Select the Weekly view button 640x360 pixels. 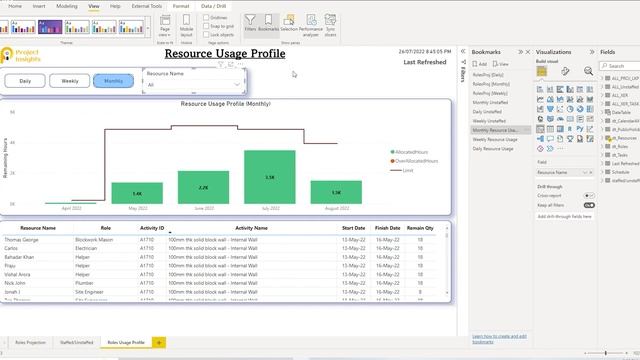(x=69, y=81)
